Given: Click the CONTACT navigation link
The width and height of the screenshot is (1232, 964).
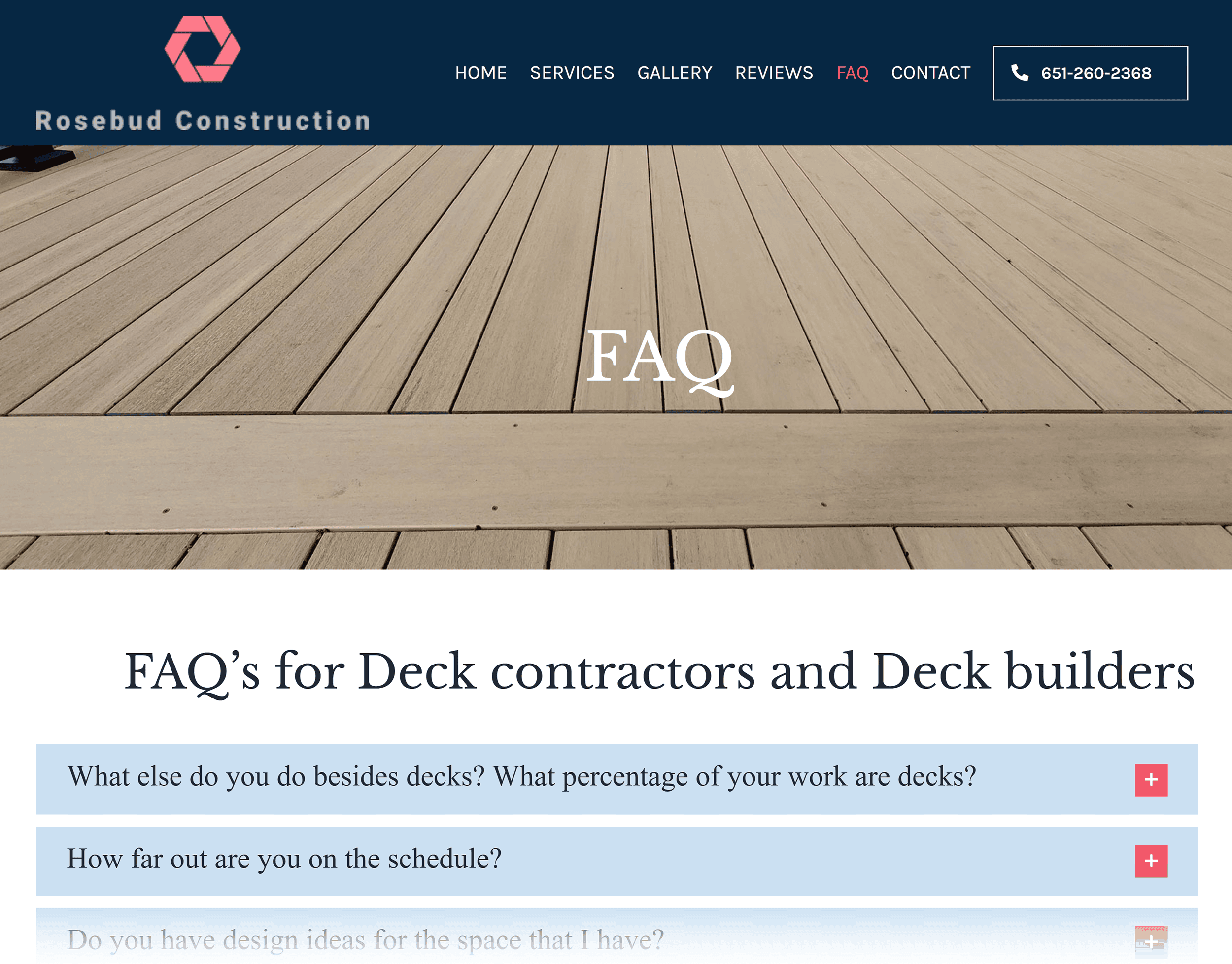Looking at the screenshot, I should click(927, 72).
